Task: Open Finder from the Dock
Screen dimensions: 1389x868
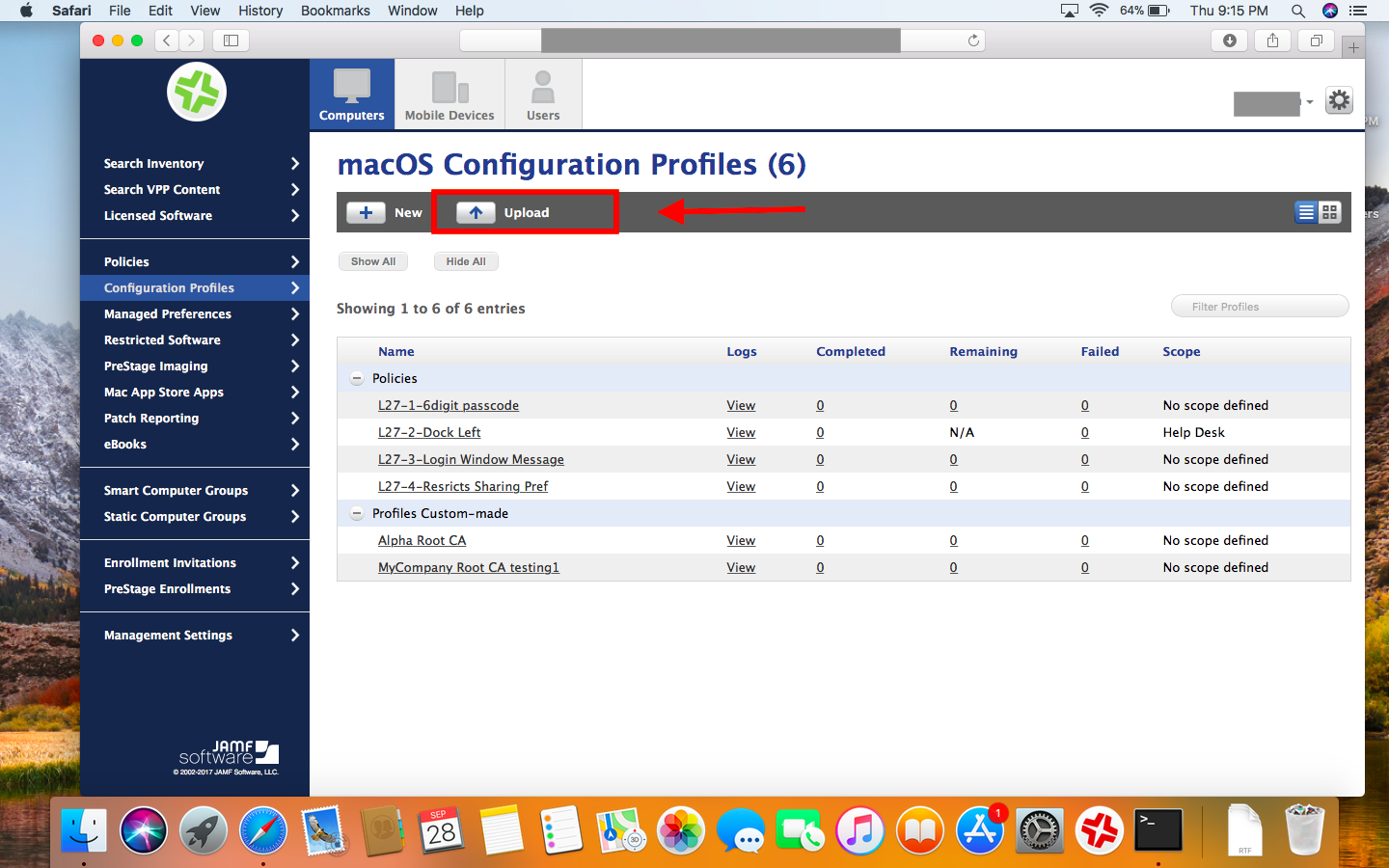Action: (84, 830)
